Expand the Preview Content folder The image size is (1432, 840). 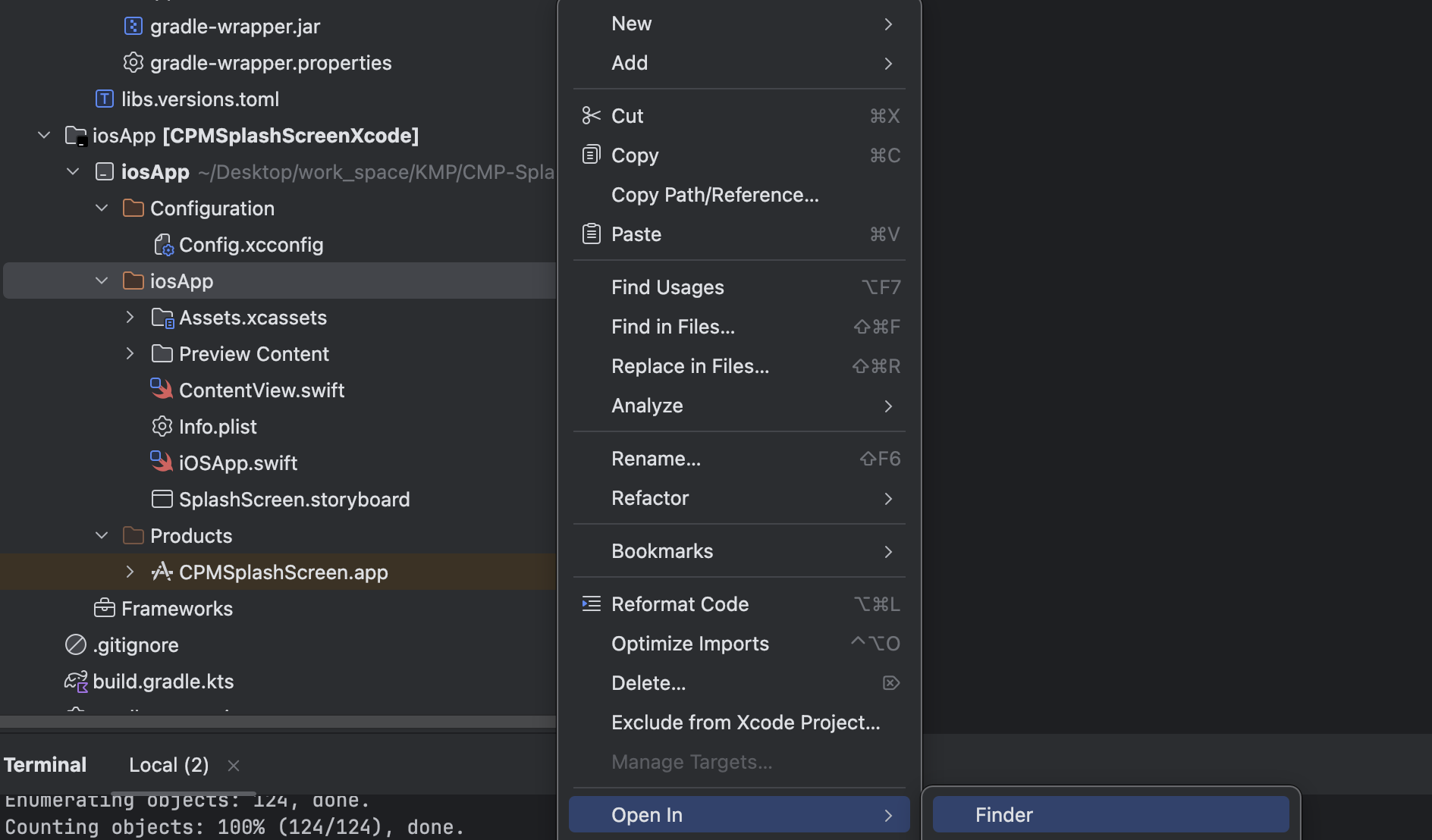coord(130,353)
